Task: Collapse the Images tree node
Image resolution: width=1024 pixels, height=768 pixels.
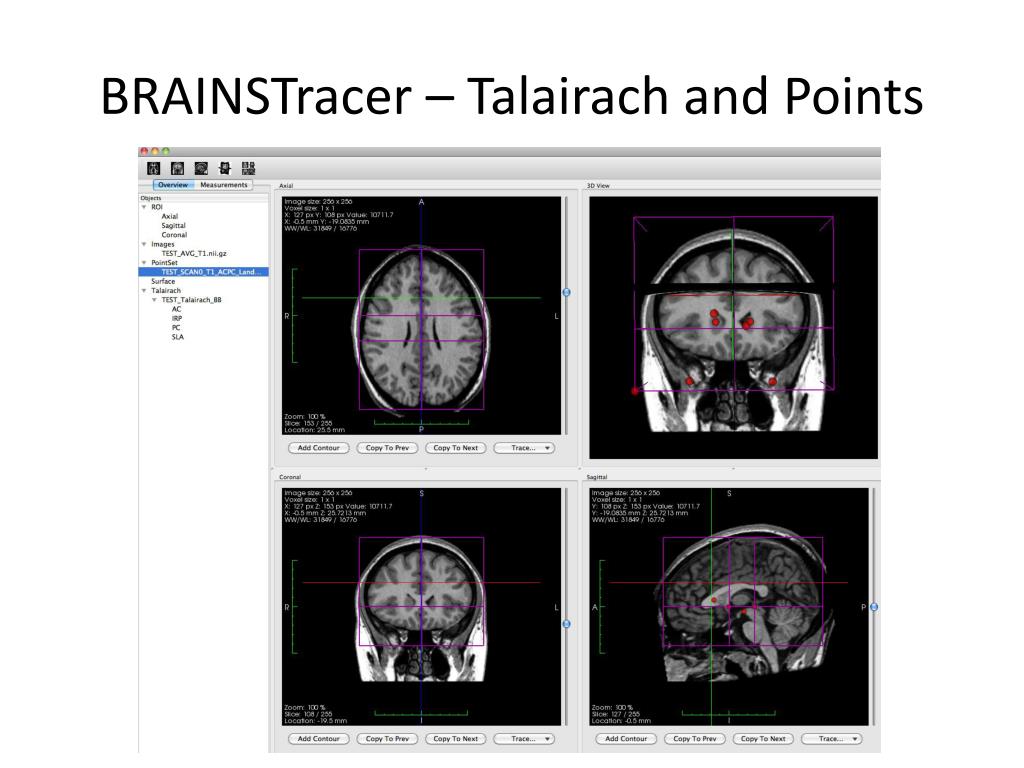Action: coord(144,244)
